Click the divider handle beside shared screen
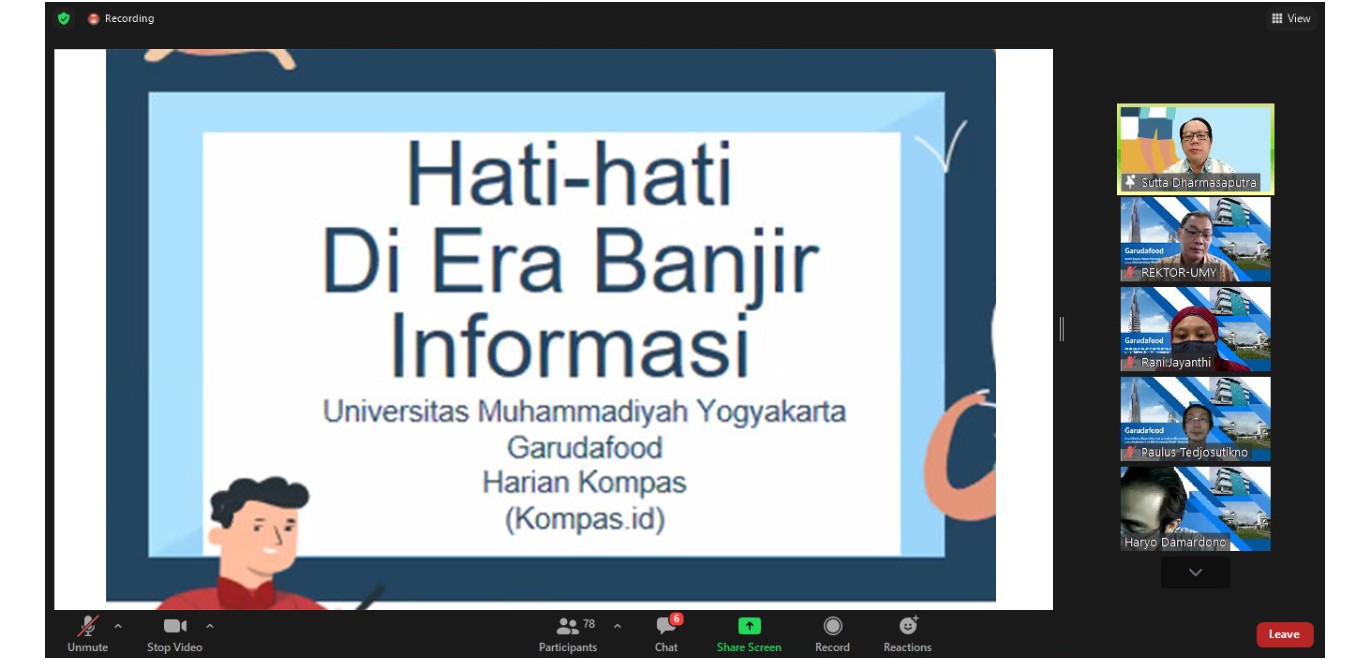Viewport: 1370px width, 660px height. coord(1061,329)
